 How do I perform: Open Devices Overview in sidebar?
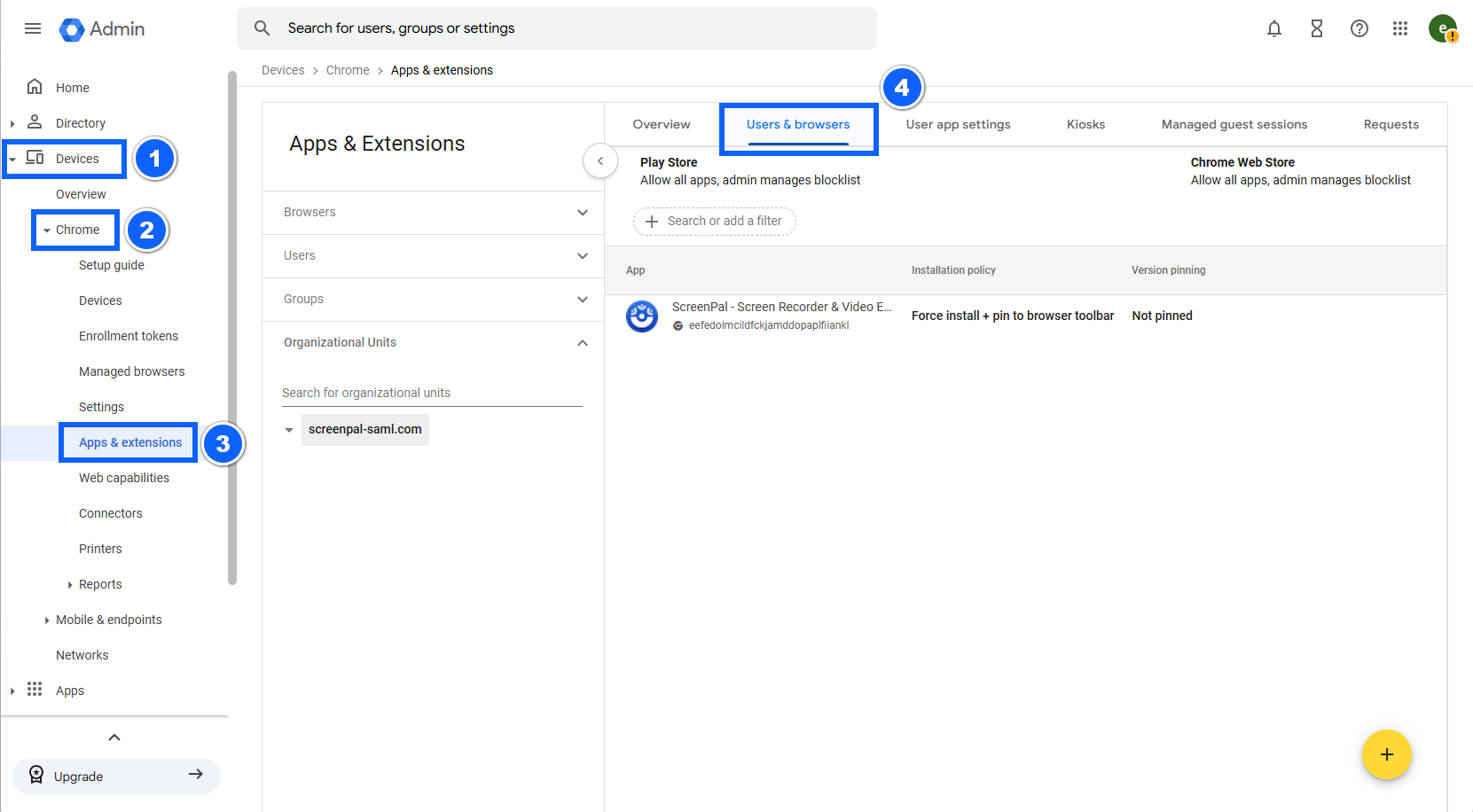[x=81, y=194]
